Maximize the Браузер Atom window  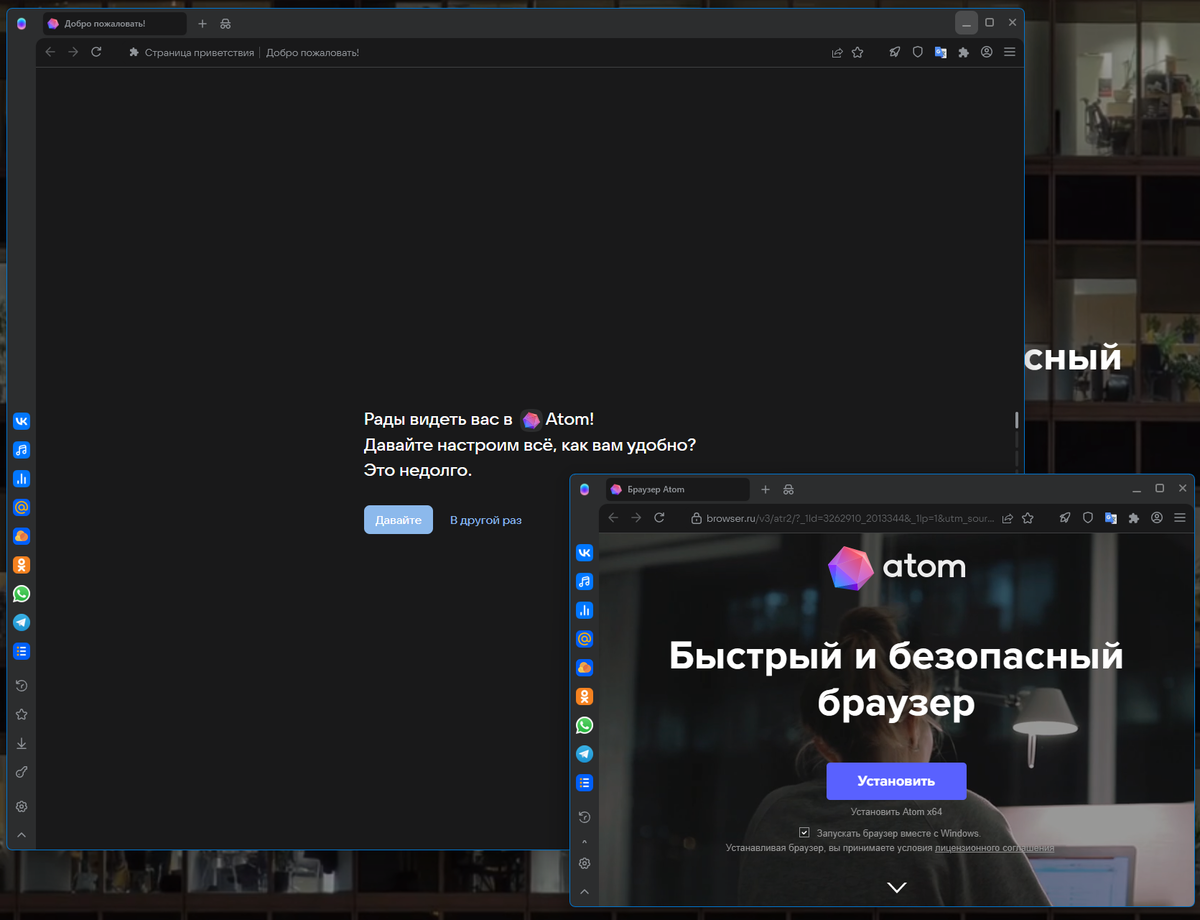(x=1159, y=488)
